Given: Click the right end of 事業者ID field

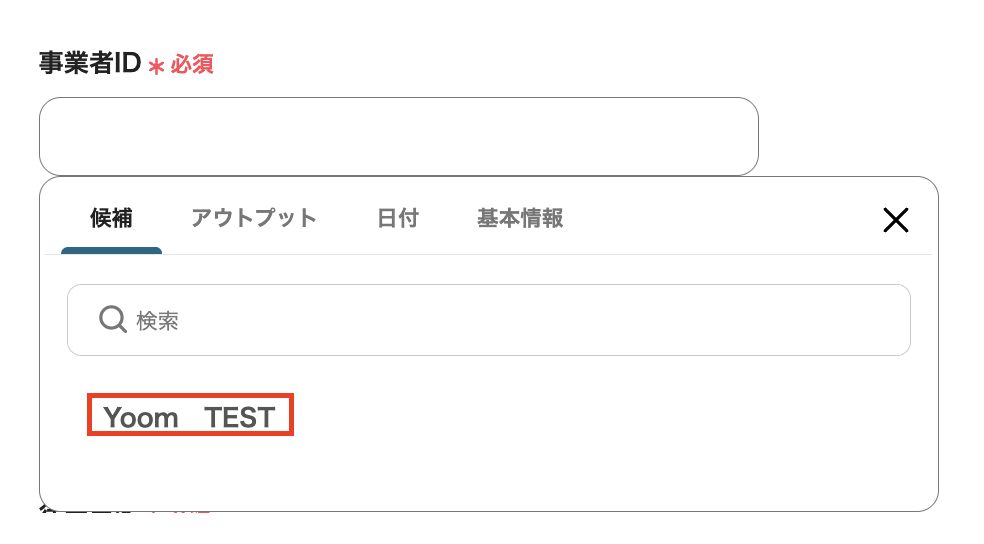Looking at the screenshot, I should pyautogui.click(x=730, y=136).
